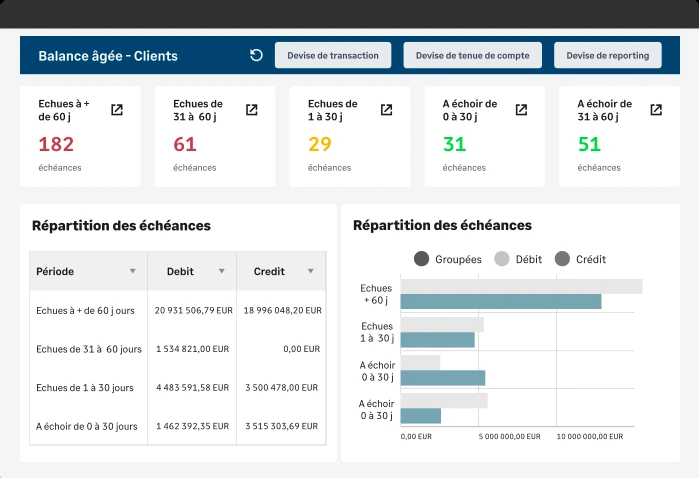Expand the Période column filter arrow
Viewport: 699px width, 478px height.
(132, 271)
